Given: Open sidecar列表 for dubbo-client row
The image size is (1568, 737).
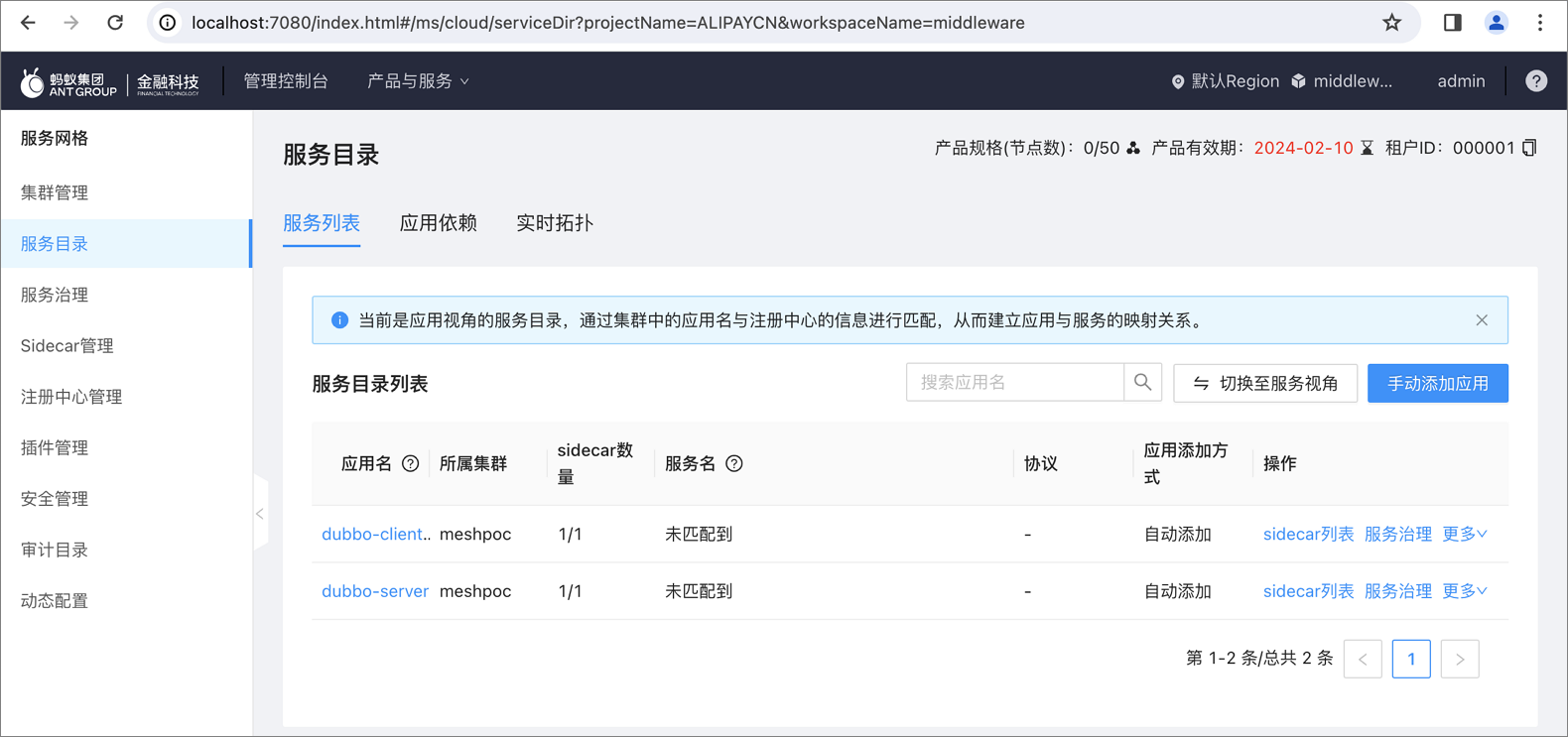Looking at the screenshot, I should point(1308,534).
